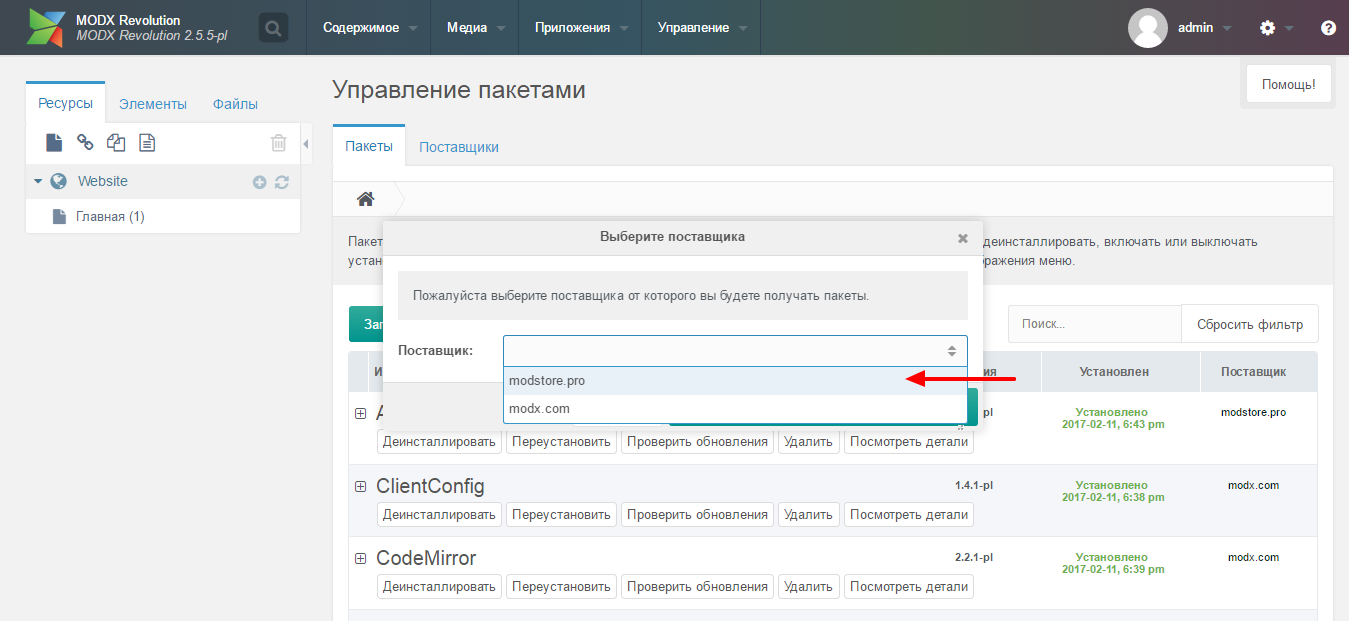Reinstall the ClientConfig package
Viewport: 1349px width, 621px height.
point(561,514)
